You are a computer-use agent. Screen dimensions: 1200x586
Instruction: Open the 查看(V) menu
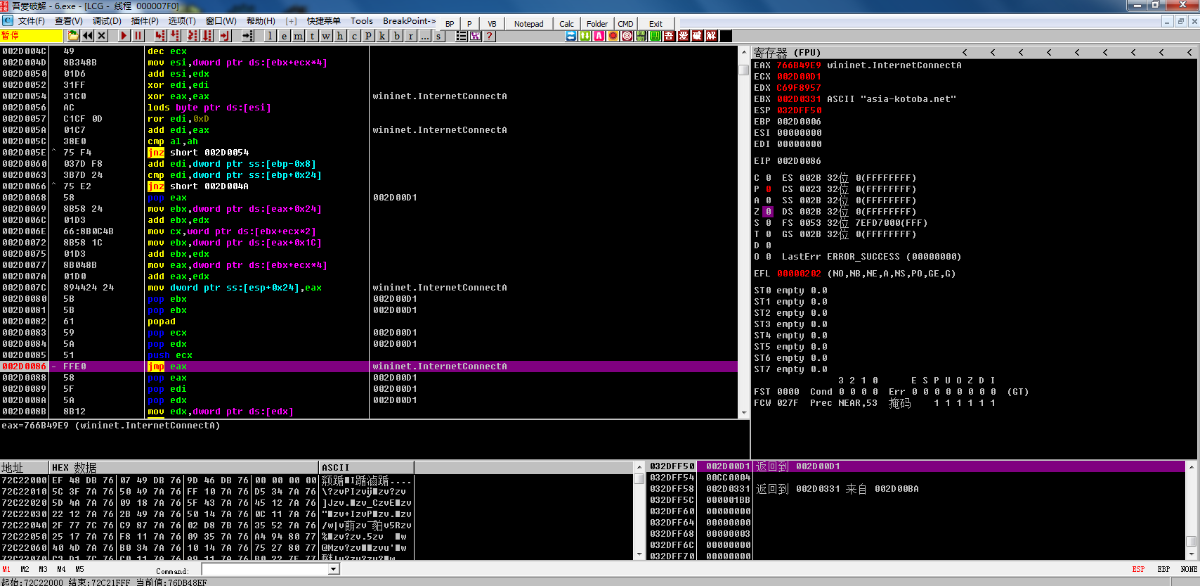coord(69,21)
